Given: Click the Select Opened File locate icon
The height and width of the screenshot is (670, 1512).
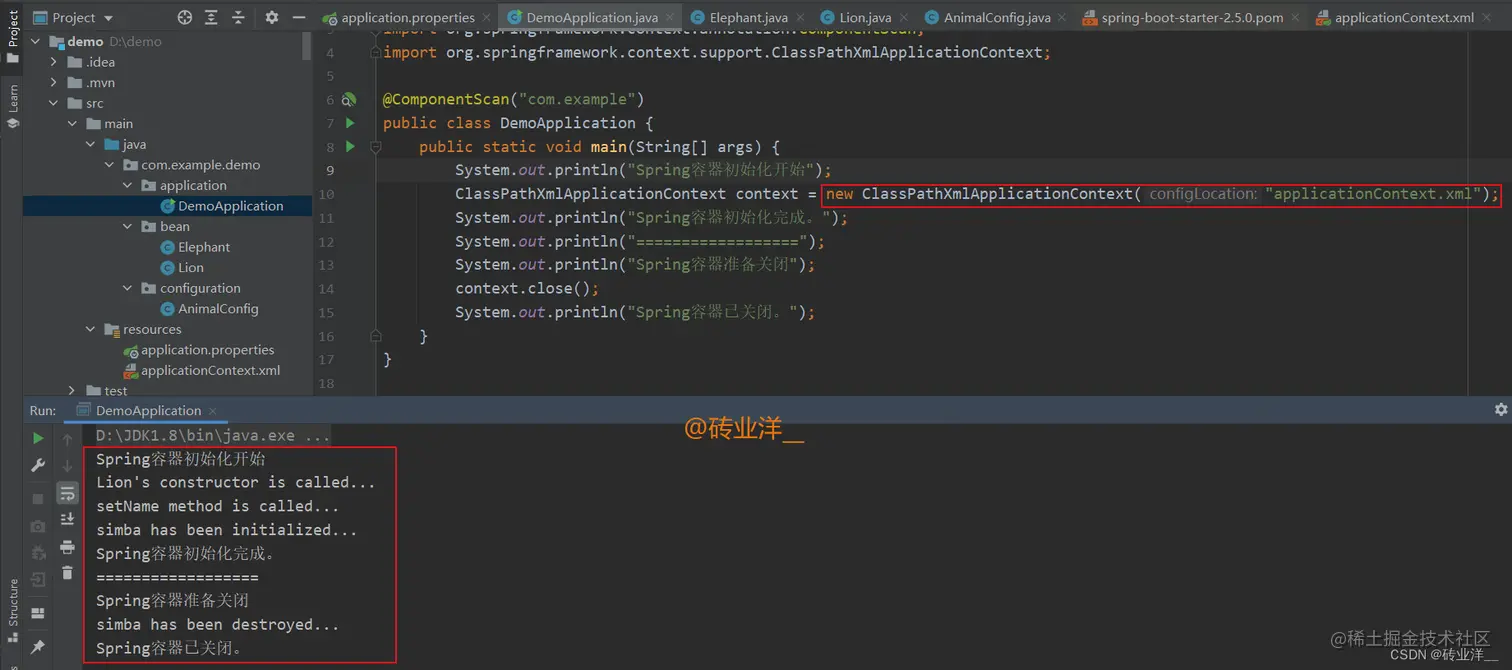Looking at the screenshot, I should point(184,17).
